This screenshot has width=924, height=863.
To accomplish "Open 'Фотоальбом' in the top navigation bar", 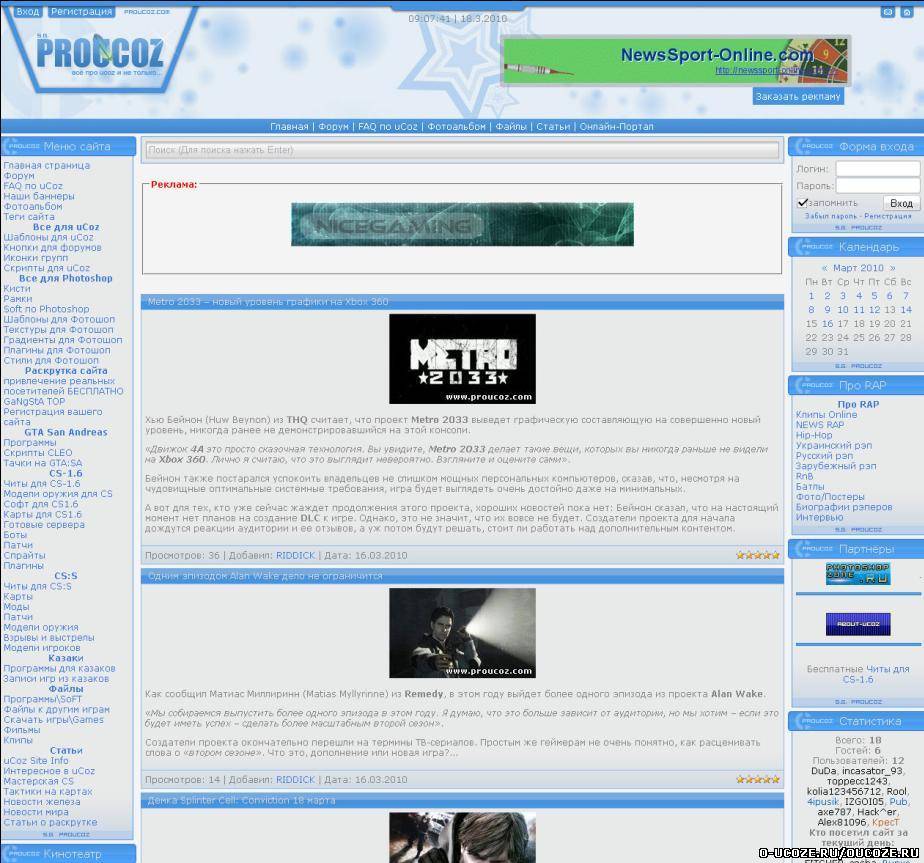I will point(455,127).
